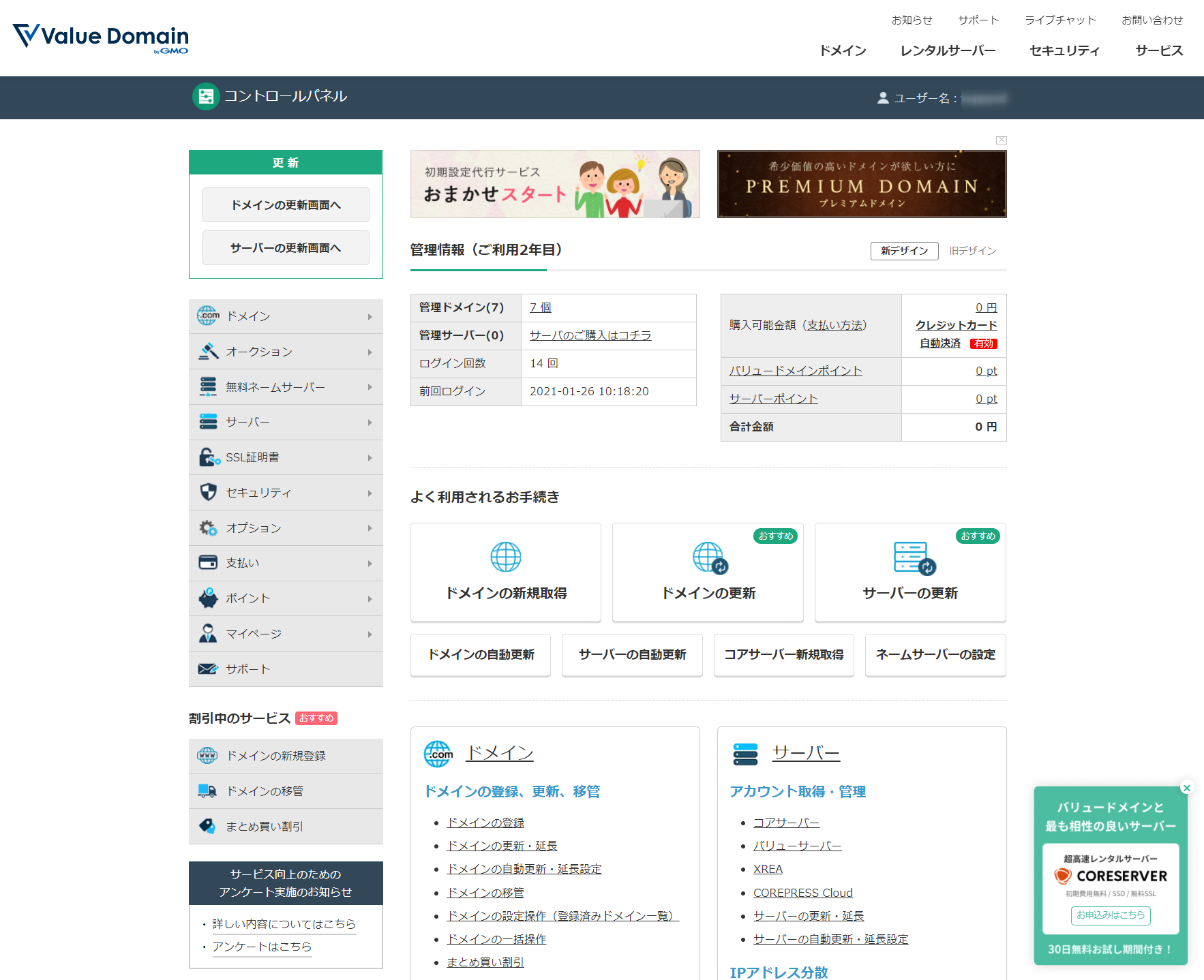Image resolution: width=1204 pixels, height=980 pixels.
Task: Expand the ポイント sidebar arrow
Action: pyautogui.click(x=370, y=599)
